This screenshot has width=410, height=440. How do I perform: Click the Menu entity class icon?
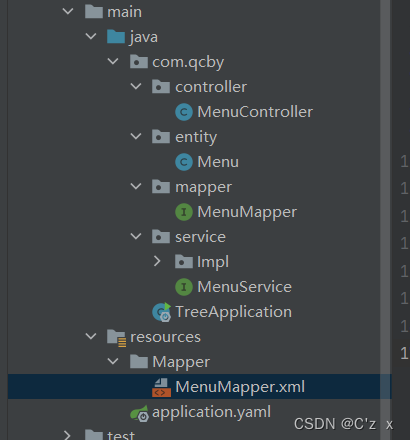pyautogui.click(x=184, y=162)
